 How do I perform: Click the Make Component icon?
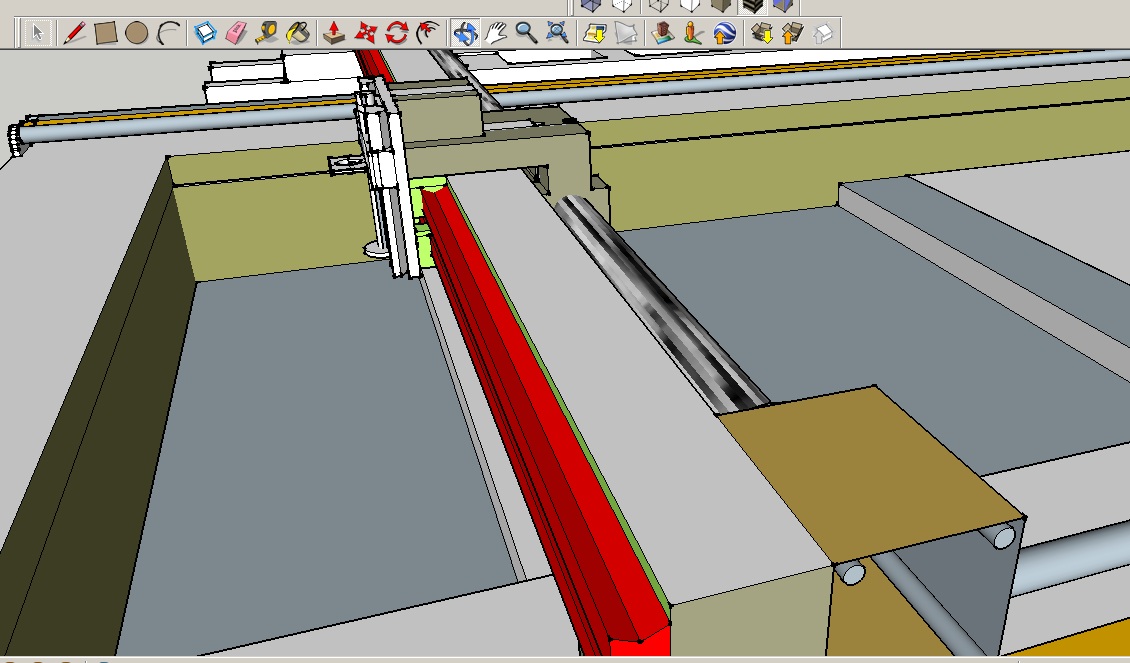click(x=205, y=32)
